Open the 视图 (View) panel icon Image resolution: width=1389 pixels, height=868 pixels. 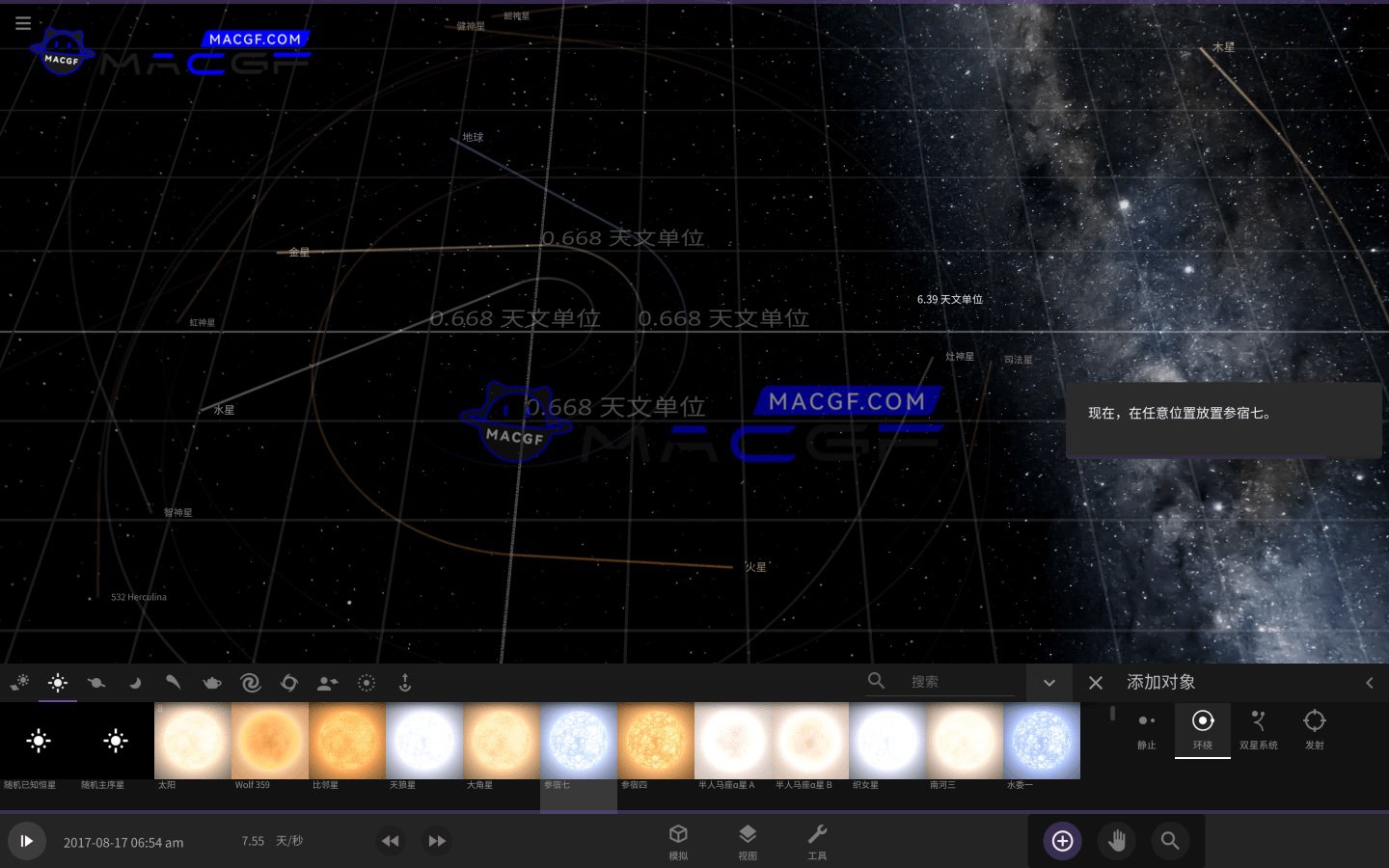pyautogui.click(x=748, y=840)
